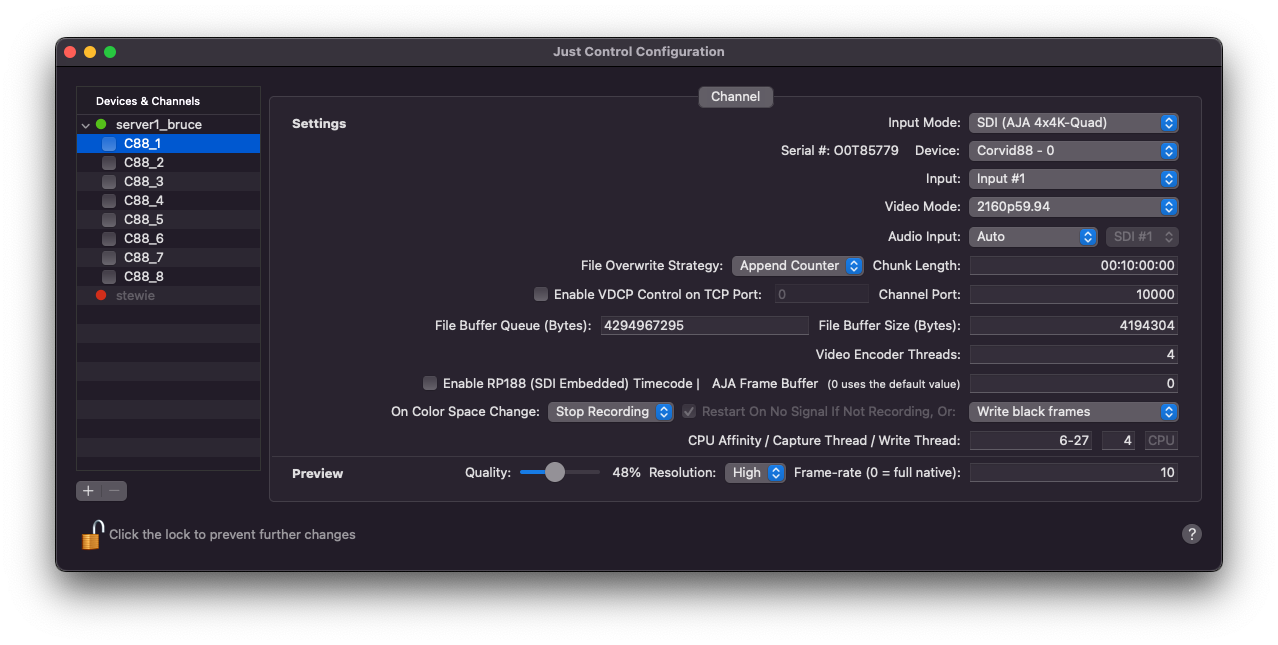This screenshot has width=1278, height=645.
Task: Click the lock icon to prevent changes
Action: (x=92, y=535)
